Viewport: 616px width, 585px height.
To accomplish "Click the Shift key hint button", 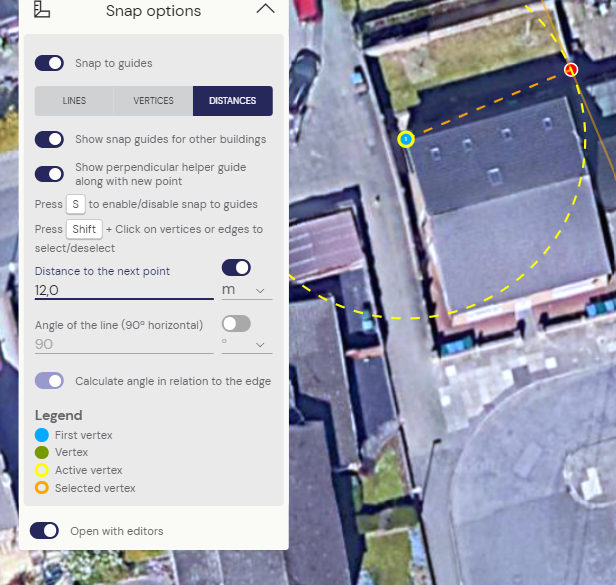I will point(84,229).
